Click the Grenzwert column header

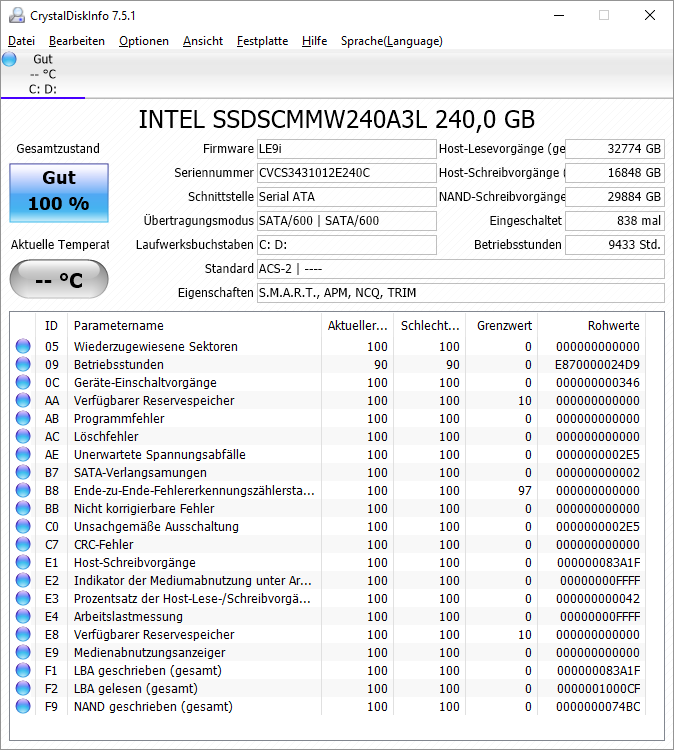[502, 325]
